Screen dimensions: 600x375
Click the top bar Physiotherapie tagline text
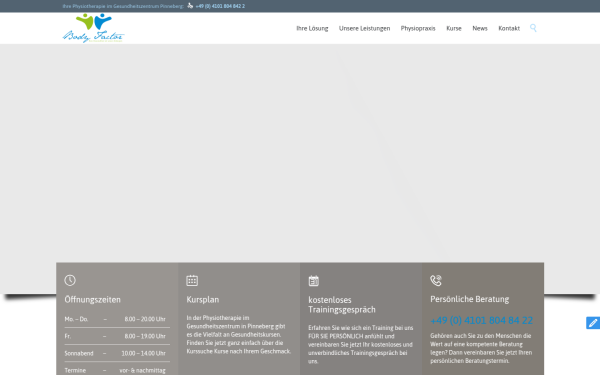(x=123, y=6)
